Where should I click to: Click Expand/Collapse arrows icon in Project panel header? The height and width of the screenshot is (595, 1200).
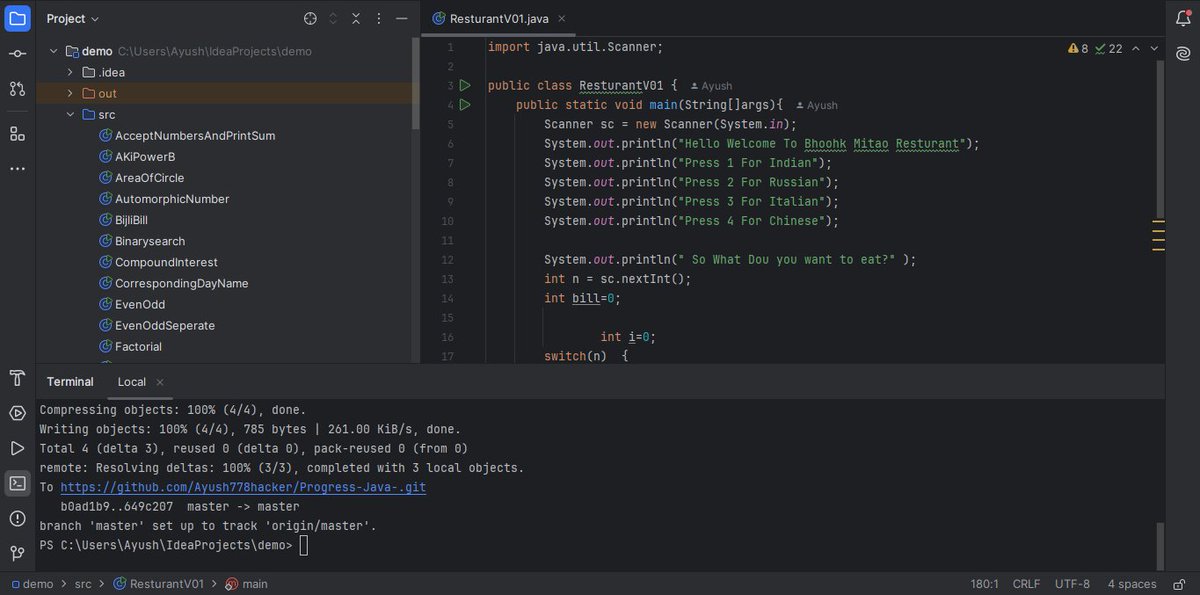click(334, 18)
